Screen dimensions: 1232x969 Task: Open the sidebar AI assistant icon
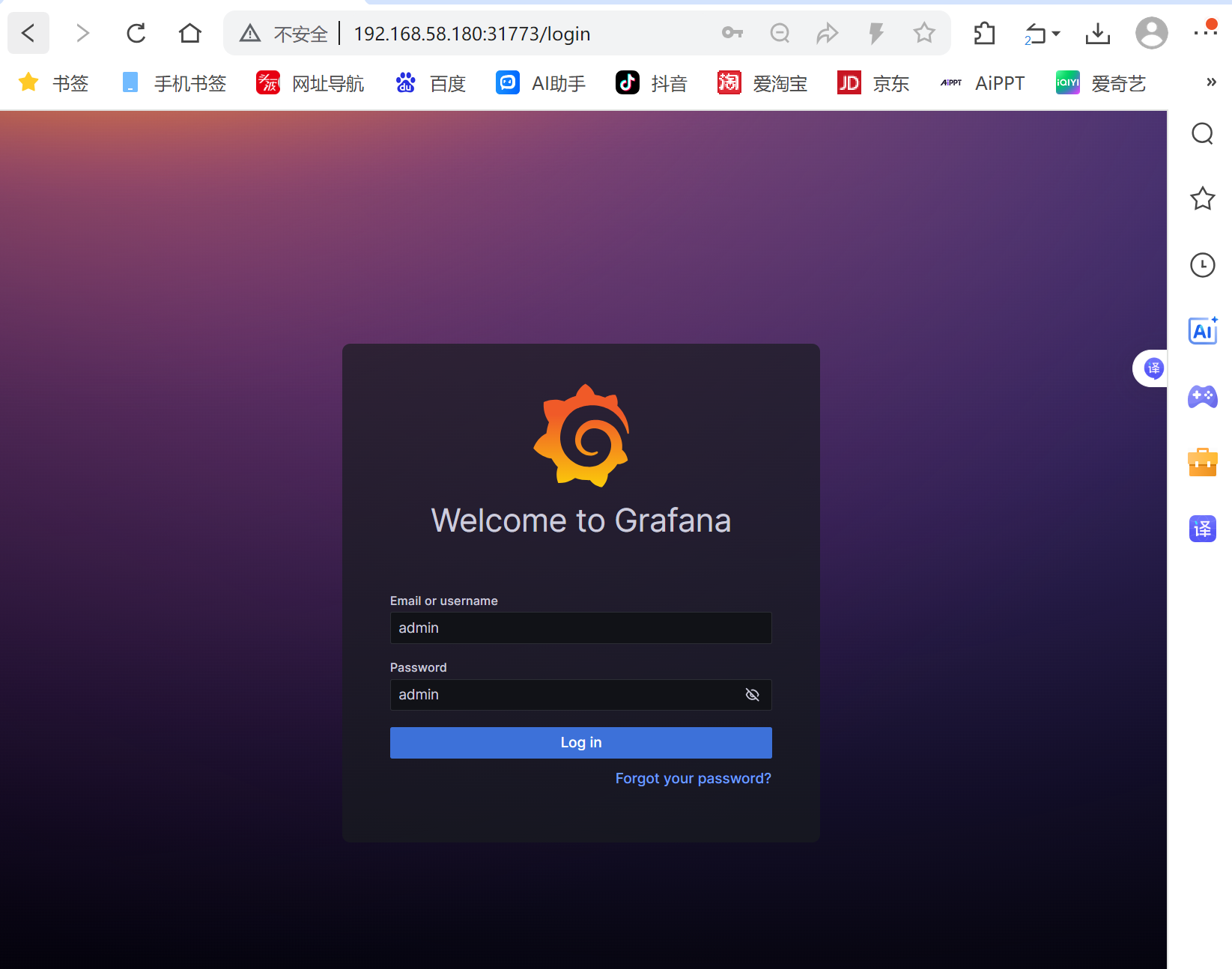coord(1203,330)
